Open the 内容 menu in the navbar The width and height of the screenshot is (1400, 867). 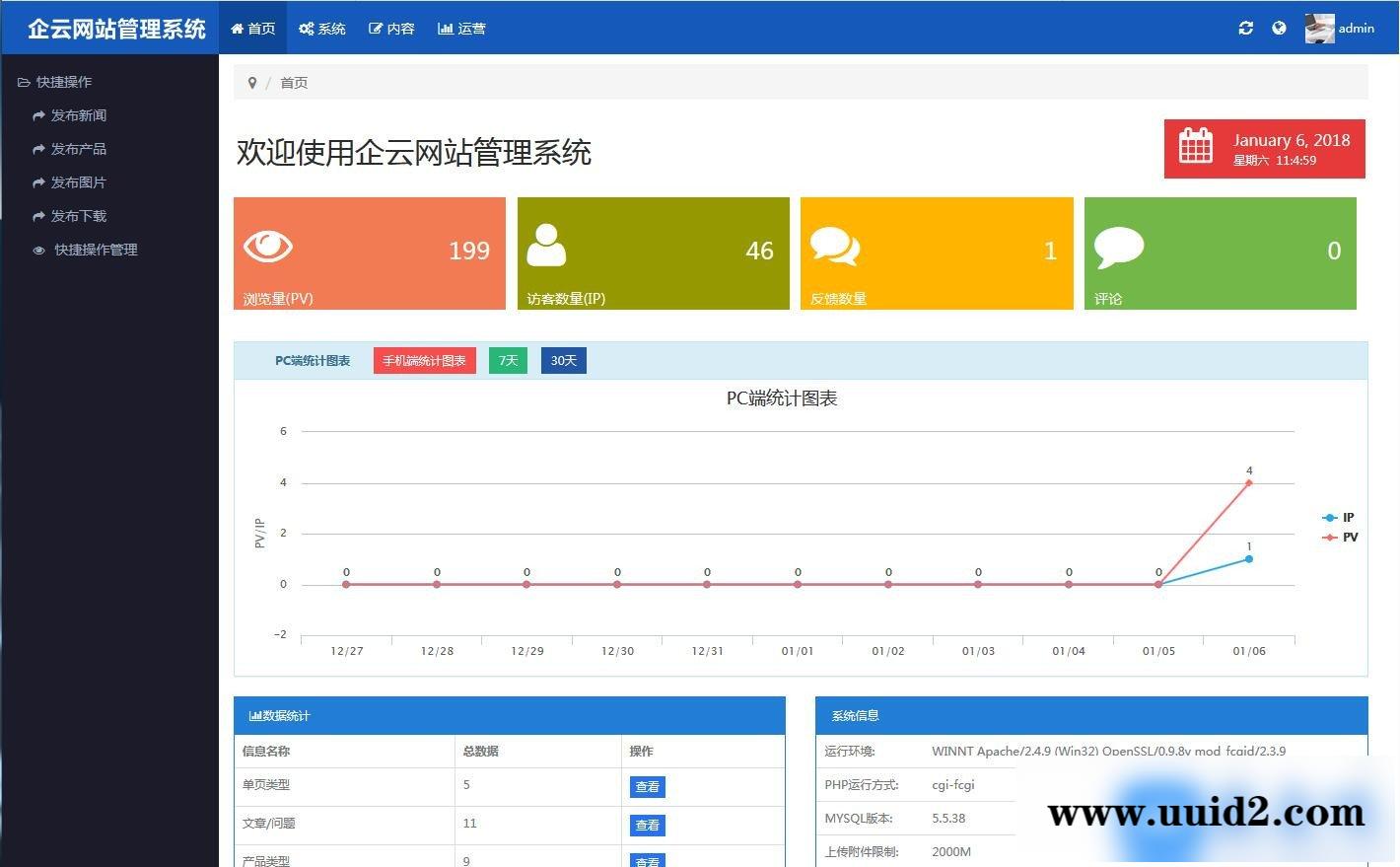391,28
